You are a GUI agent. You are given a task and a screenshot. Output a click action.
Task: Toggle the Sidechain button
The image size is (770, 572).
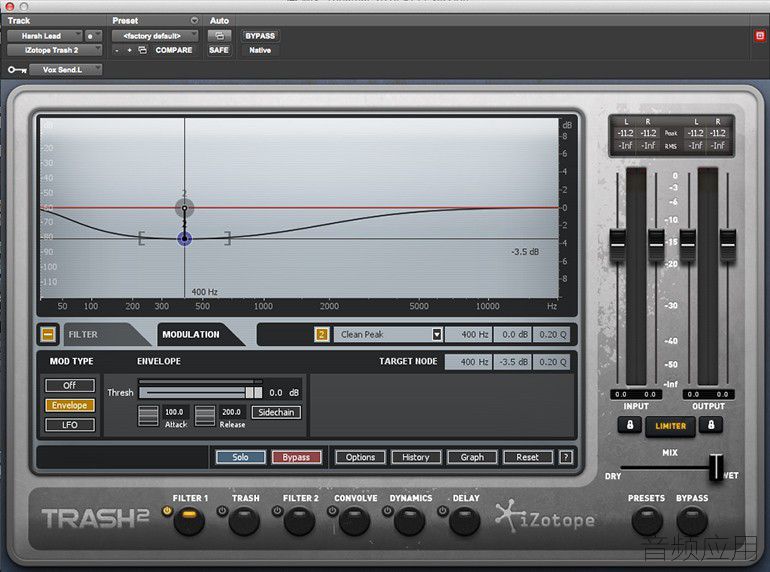coord(276,412)
